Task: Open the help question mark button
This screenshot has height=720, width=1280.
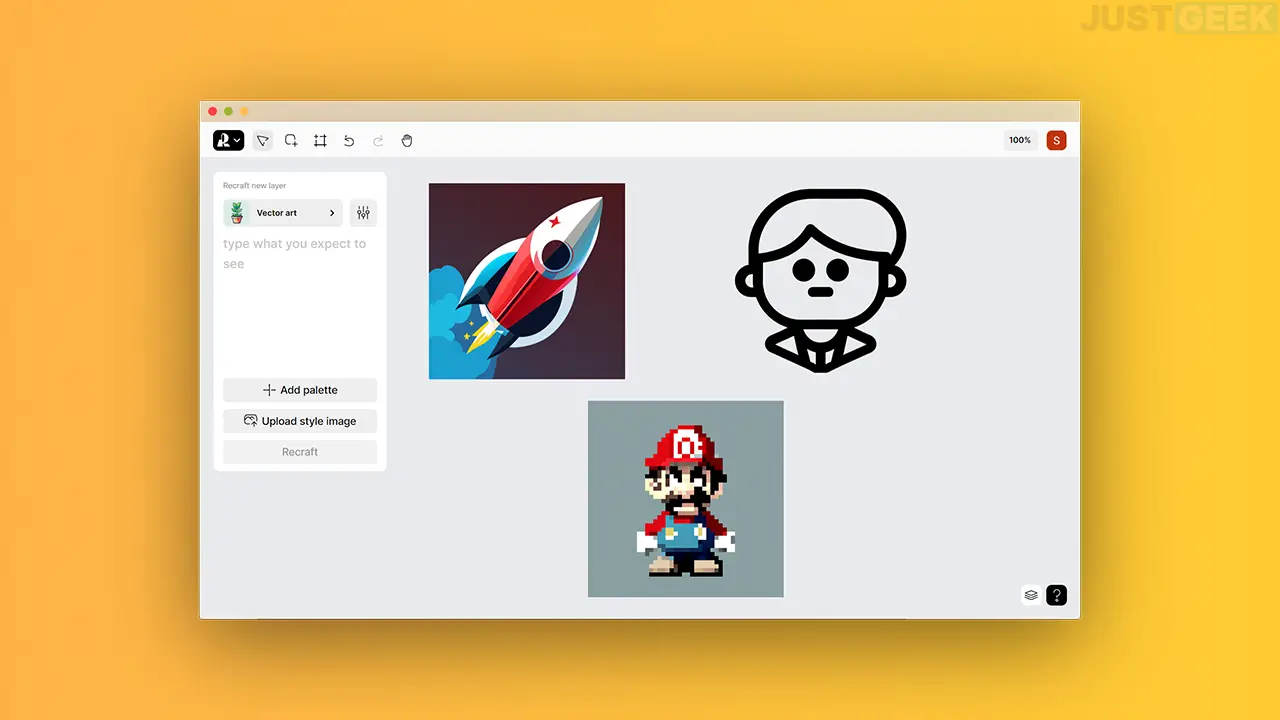Action: click(x=1057, y=595)
